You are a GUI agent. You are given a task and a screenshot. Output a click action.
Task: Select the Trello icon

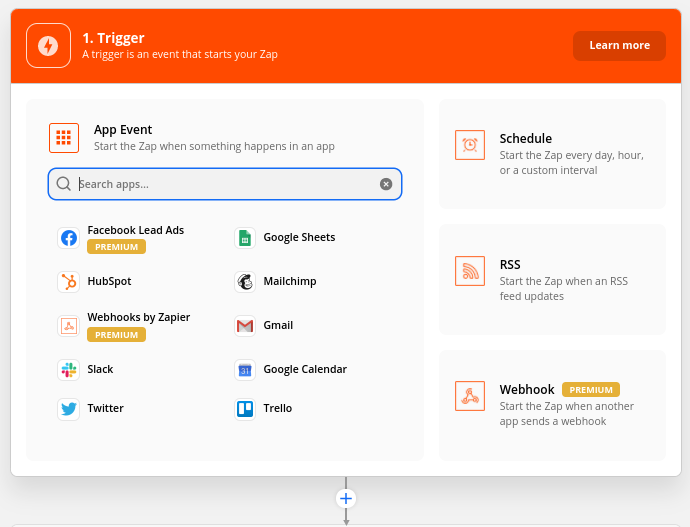245,409
